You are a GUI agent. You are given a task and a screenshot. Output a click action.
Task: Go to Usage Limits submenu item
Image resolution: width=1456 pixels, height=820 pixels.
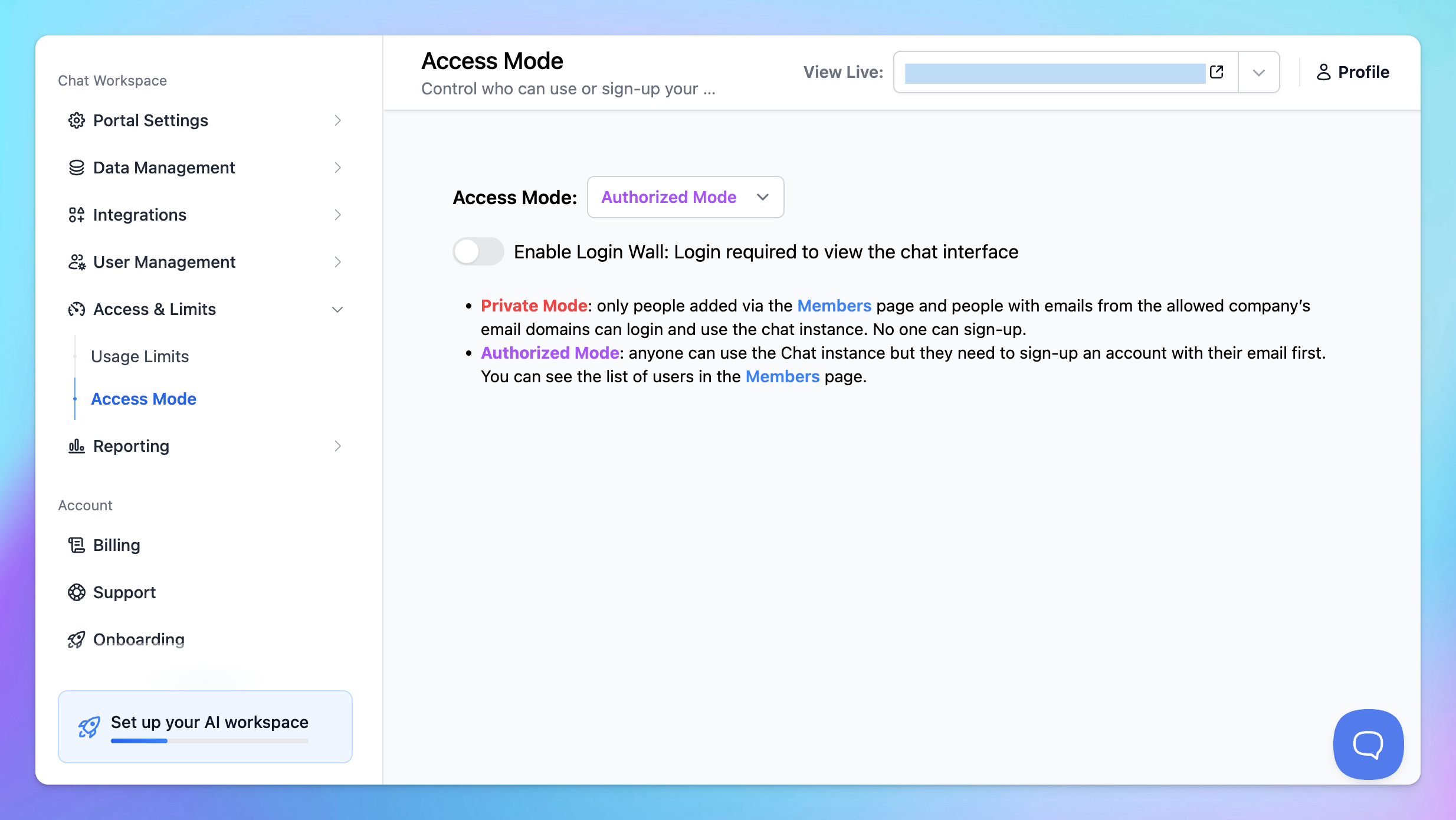tap(140, 356)
